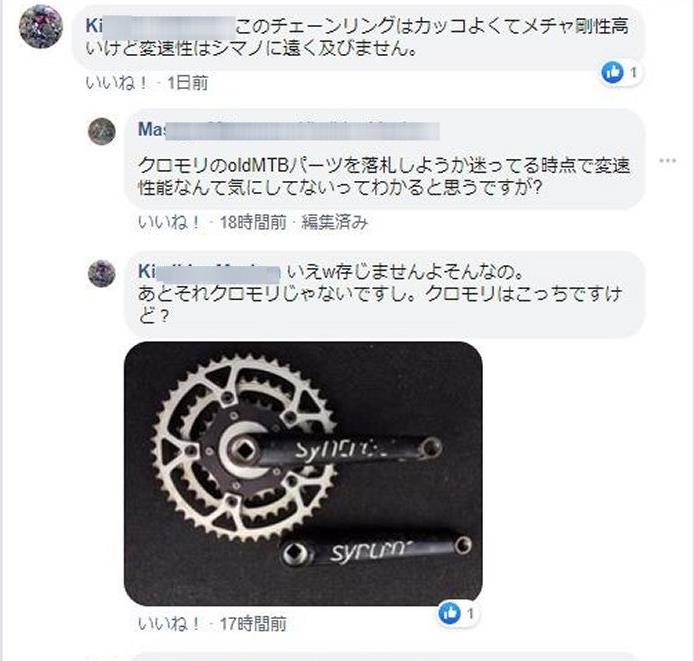Click the thumbs-up reaction badge below the crankset photo
This screenshot has width=694, height=661.
point(449,613)
